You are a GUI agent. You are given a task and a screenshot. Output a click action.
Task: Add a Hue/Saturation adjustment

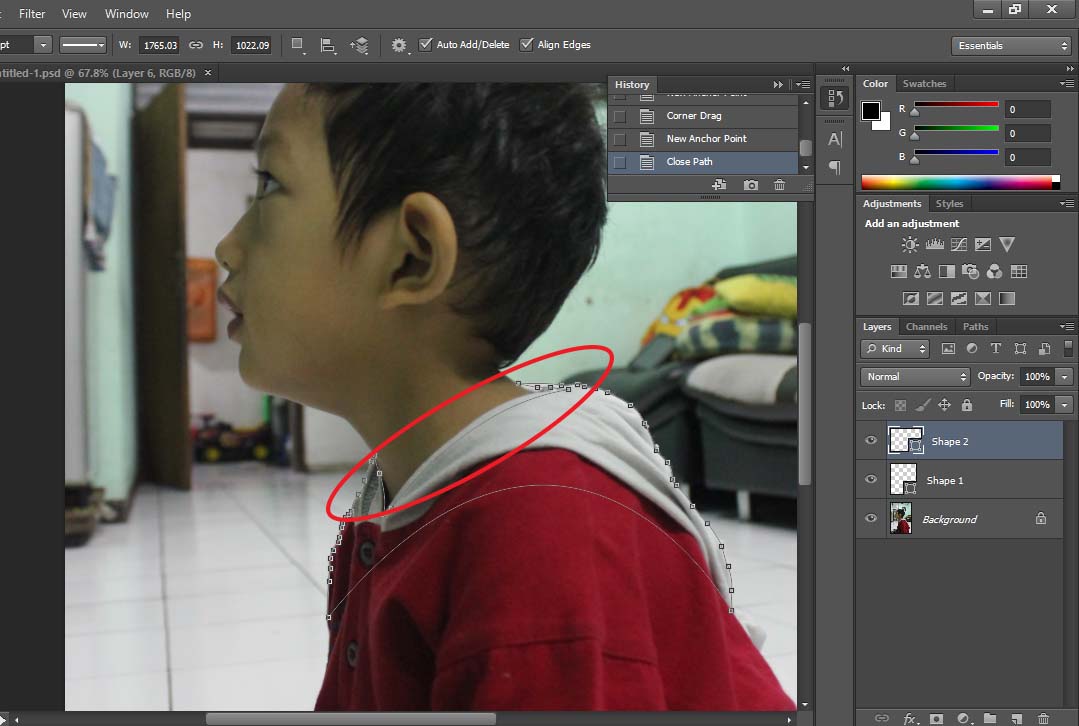click(899, 271)
